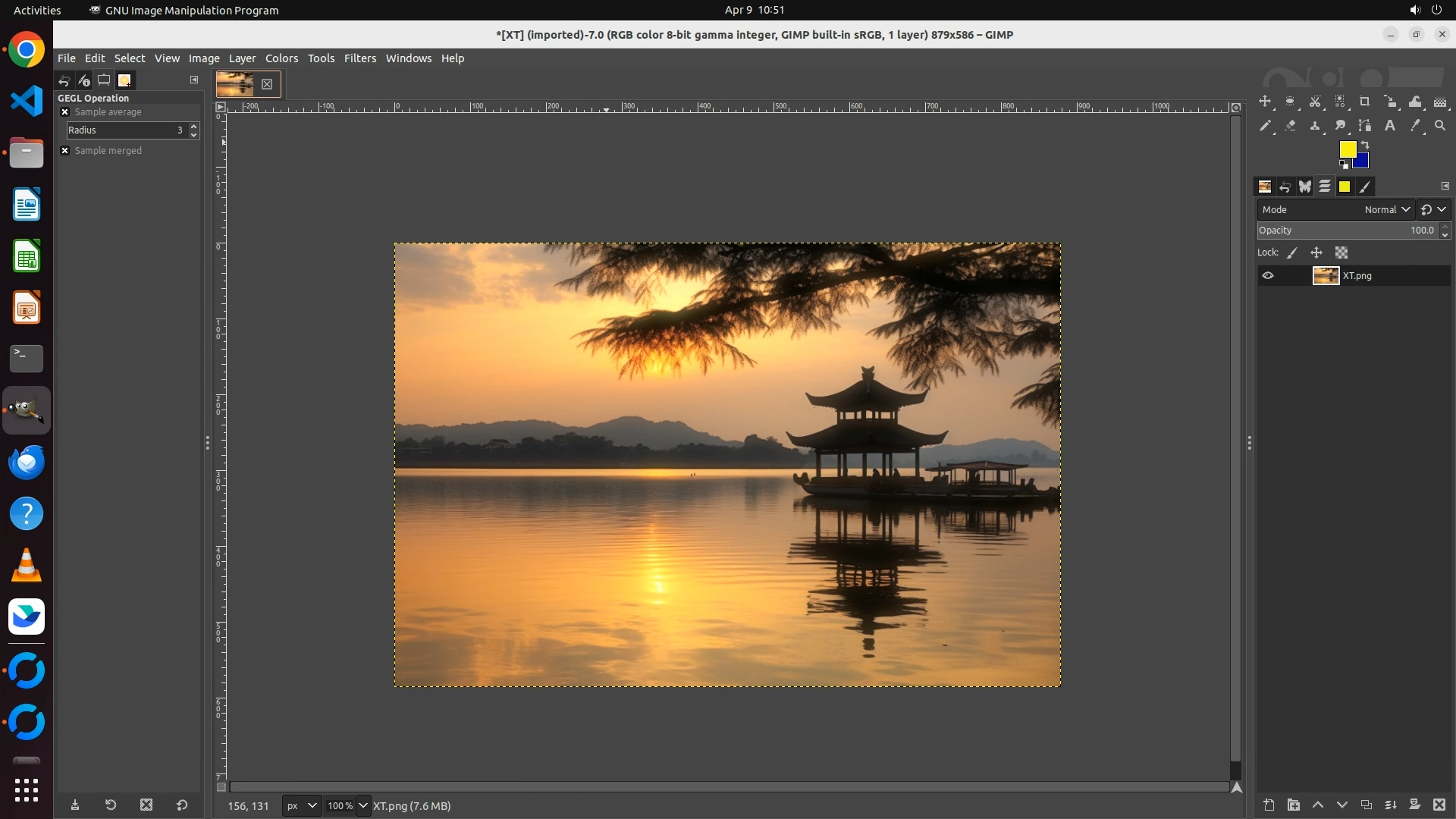Create a new layer group

(x=1294, y=805)
